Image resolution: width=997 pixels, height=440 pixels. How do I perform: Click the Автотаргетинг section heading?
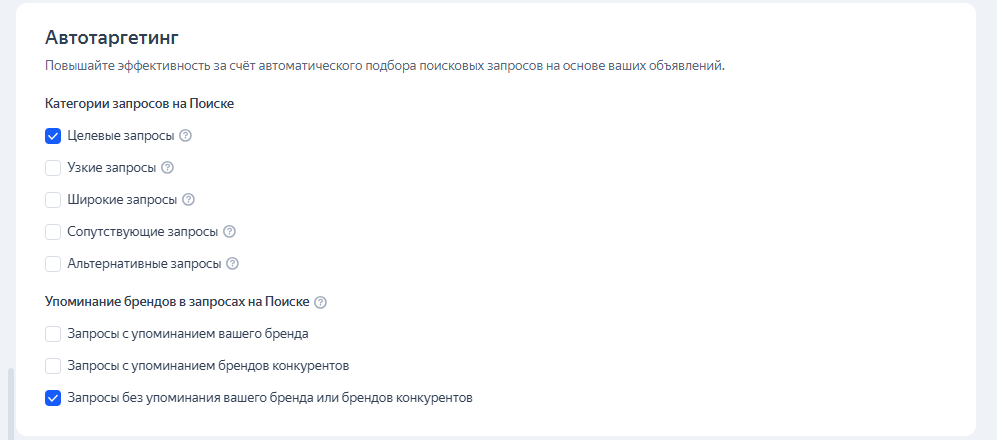click(111, 37)
